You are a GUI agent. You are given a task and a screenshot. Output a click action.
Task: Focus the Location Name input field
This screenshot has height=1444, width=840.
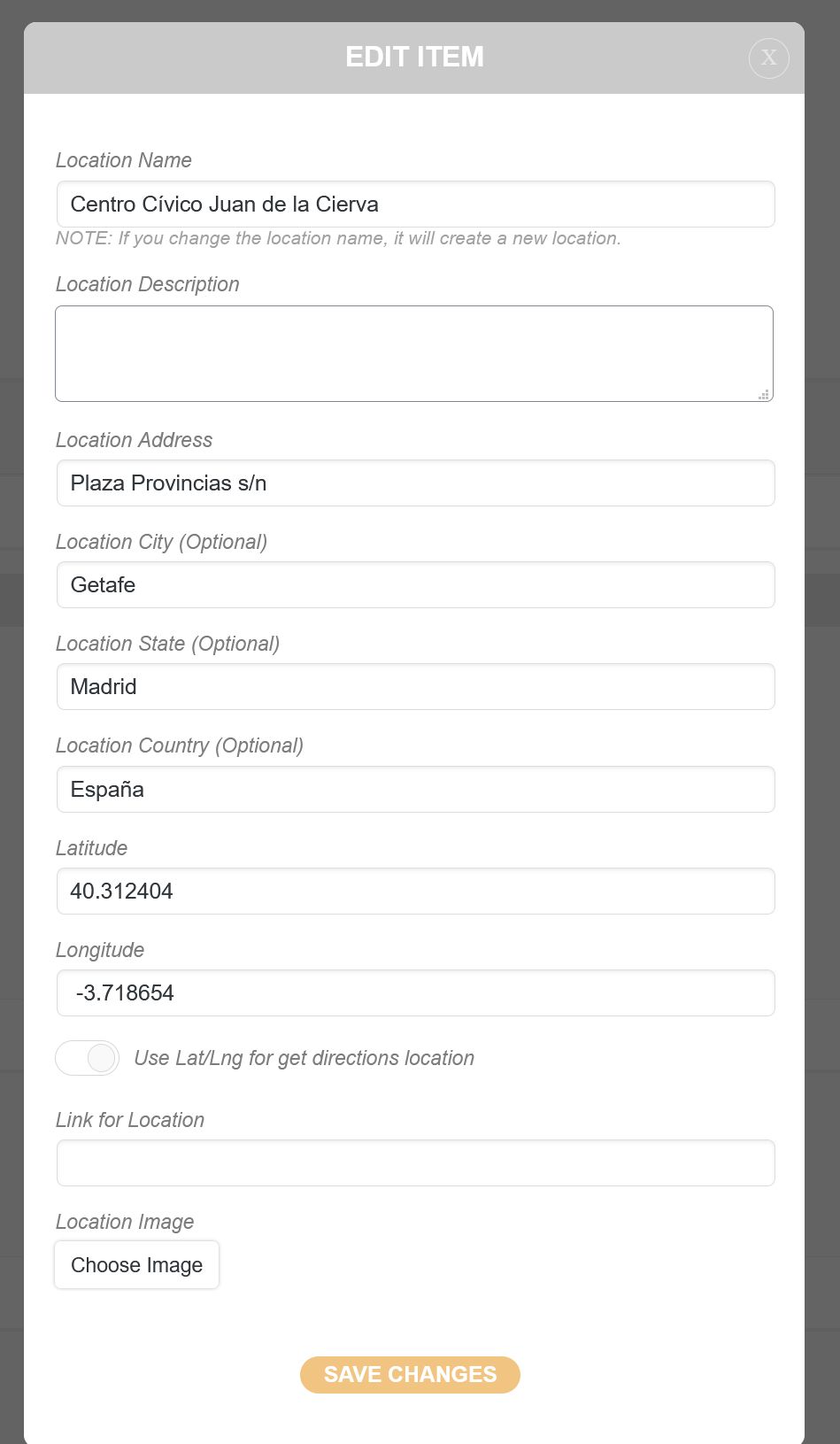pyautogui.click(x=415, y=205)
